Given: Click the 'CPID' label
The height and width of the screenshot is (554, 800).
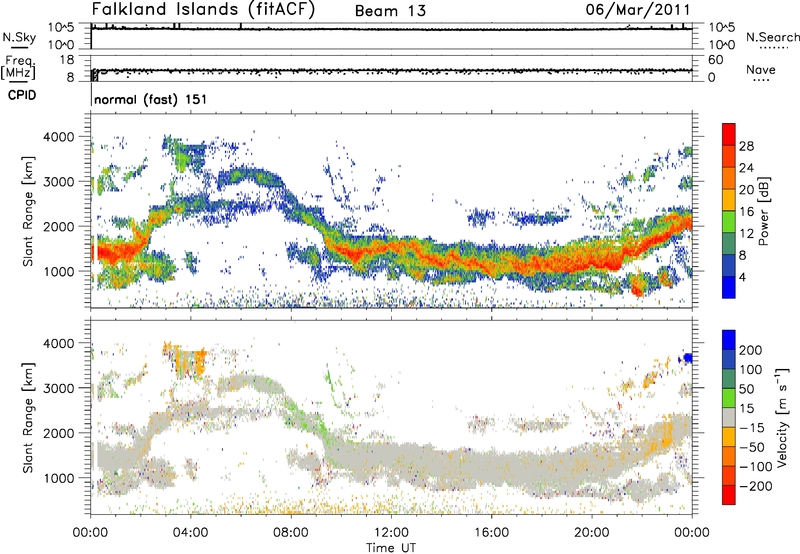Looking at the screenshot, I should 22,95.
